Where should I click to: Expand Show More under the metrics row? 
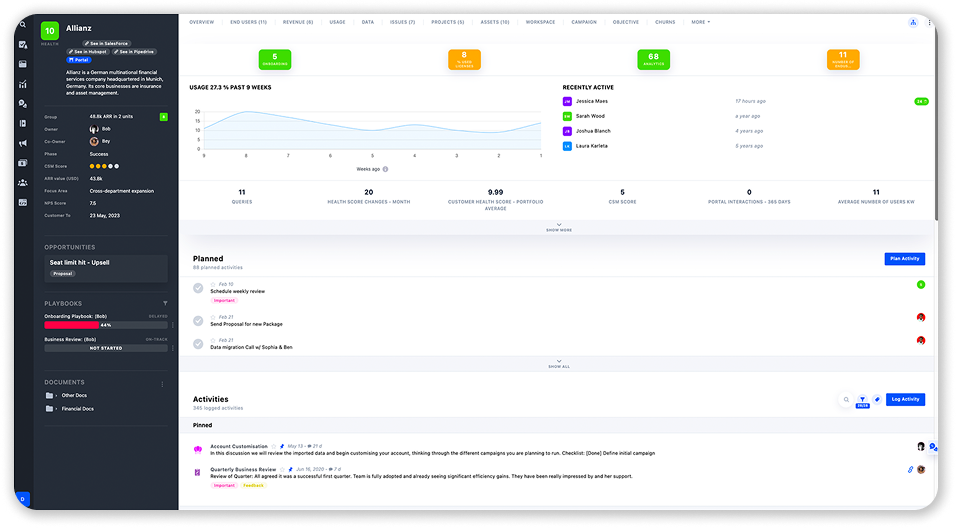[559, 227]
